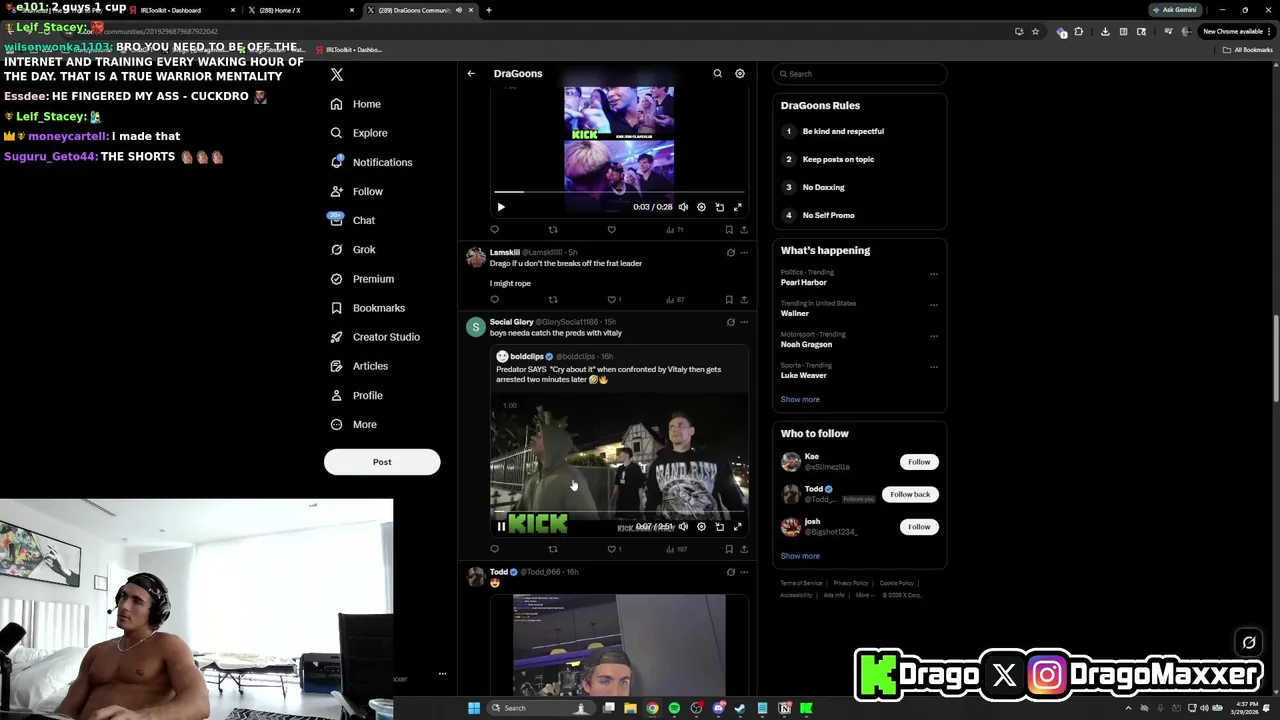The image size is (1280, 720).
Task: Go back using the DraGoons header arrow
Action: (x=471, y=73)
